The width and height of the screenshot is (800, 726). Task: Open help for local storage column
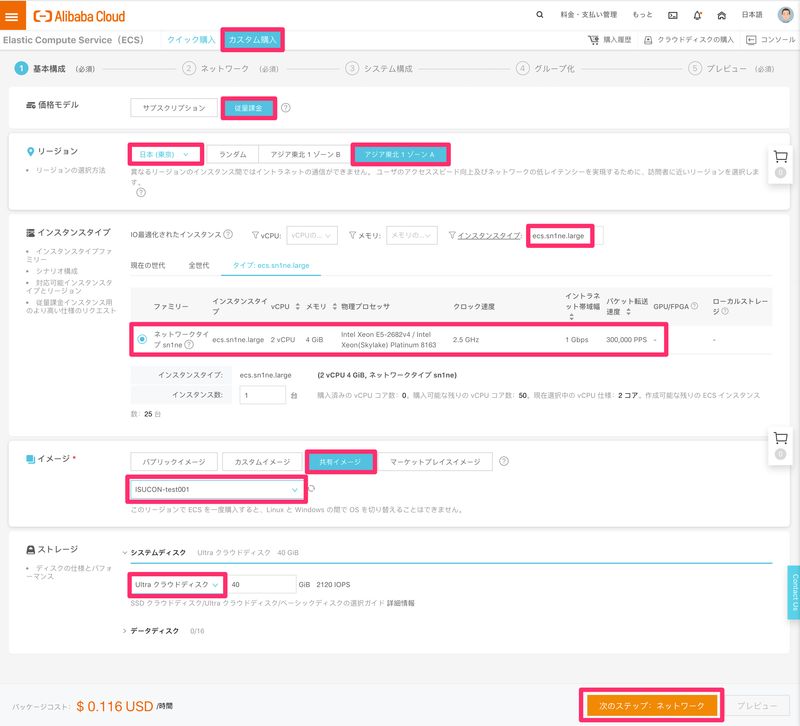coord(725,311)
